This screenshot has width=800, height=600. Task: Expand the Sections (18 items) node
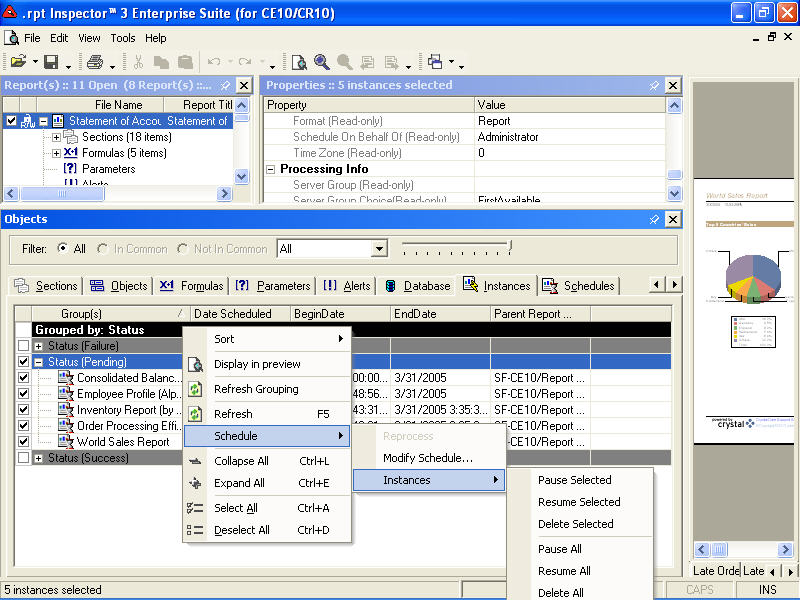[x=57, y=137]
